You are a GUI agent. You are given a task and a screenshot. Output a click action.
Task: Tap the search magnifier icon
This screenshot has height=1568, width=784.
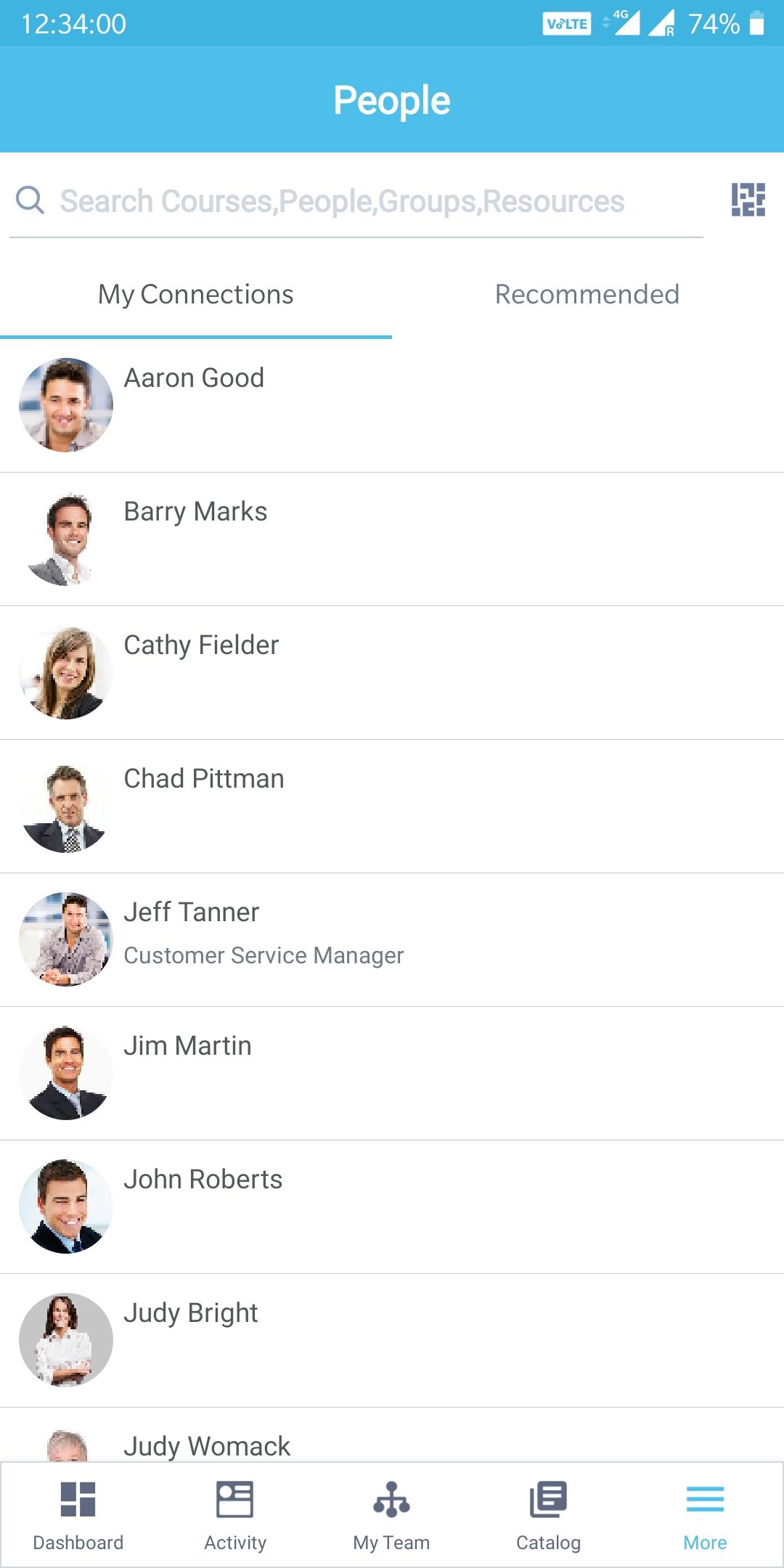pos(30,200)
